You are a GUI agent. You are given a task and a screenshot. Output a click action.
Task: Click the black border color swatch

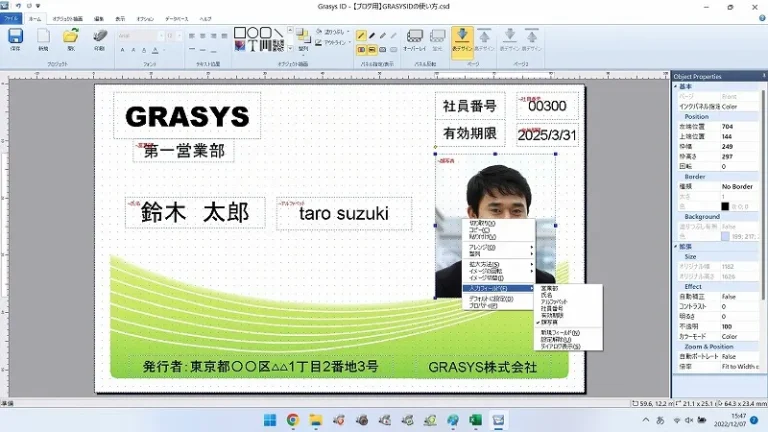pos(725,206)
